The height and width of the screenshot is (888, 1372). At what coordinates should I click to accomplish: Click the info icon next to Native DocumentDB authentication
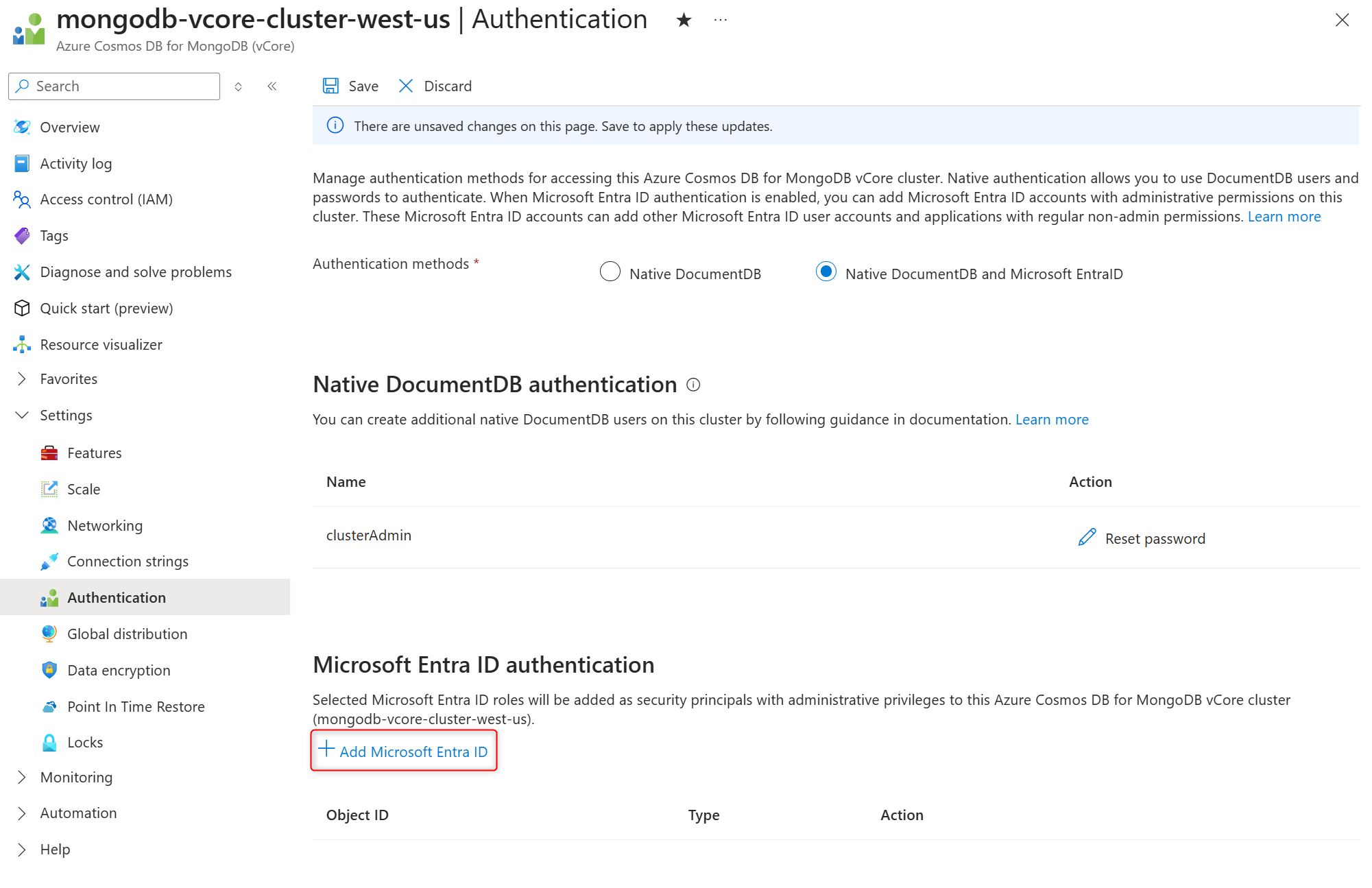pos(694,385)
